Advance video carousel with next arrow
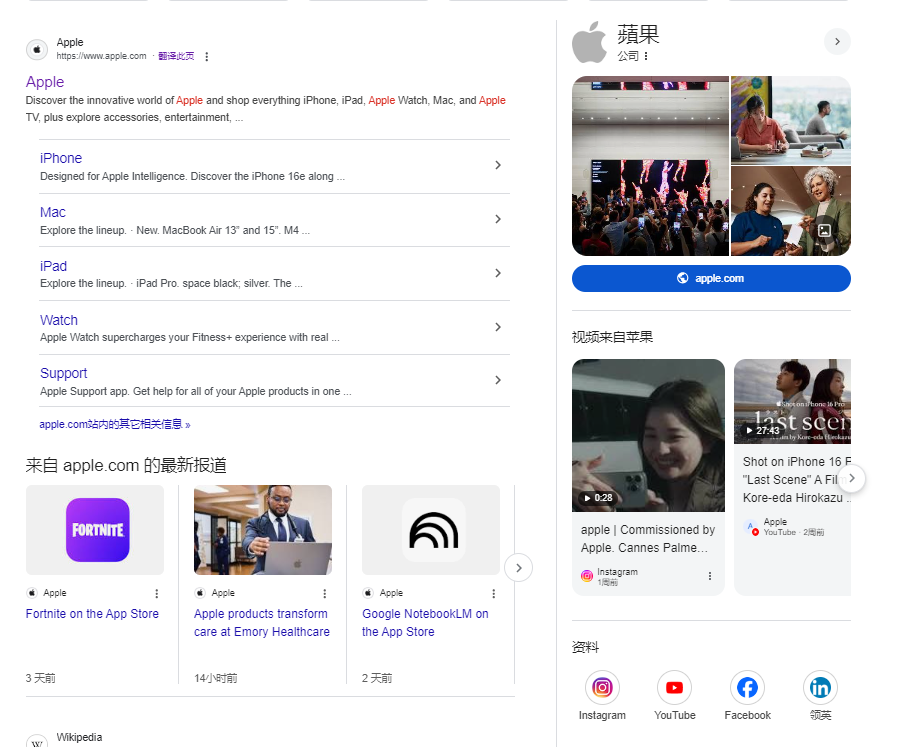This screenshot has height=747, width=904. tap(852, 478)
